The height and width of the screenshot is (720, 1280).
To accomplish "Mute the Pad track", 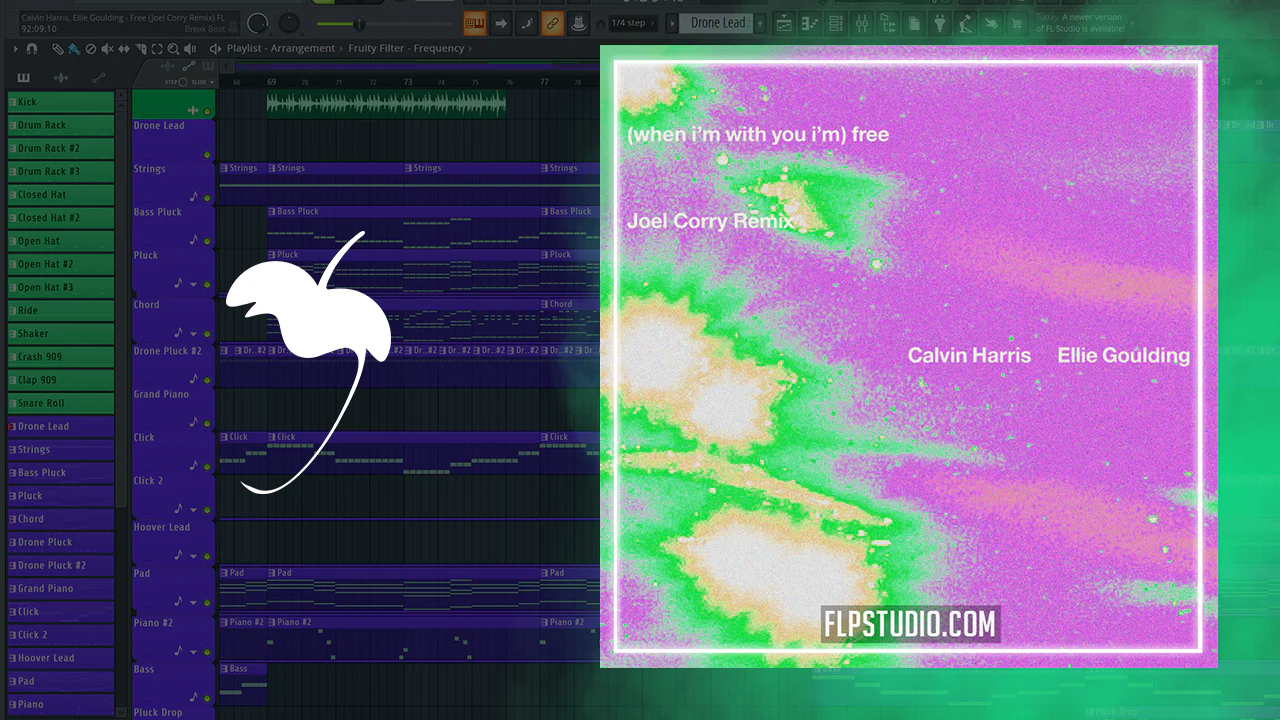I will coord(207,601).
